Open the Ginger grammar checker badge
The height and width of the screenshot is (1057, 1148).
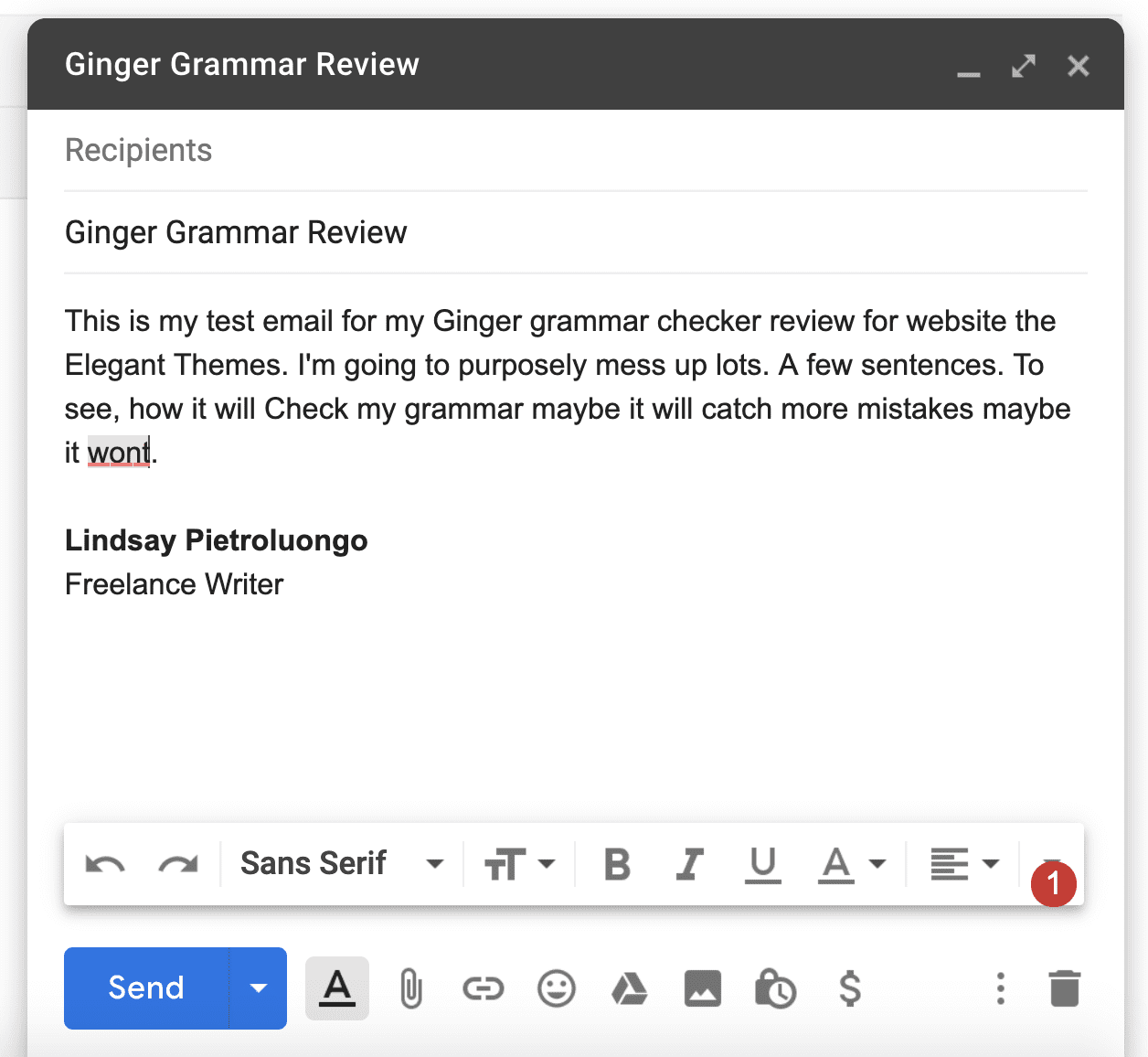[x=1053, y=884]
